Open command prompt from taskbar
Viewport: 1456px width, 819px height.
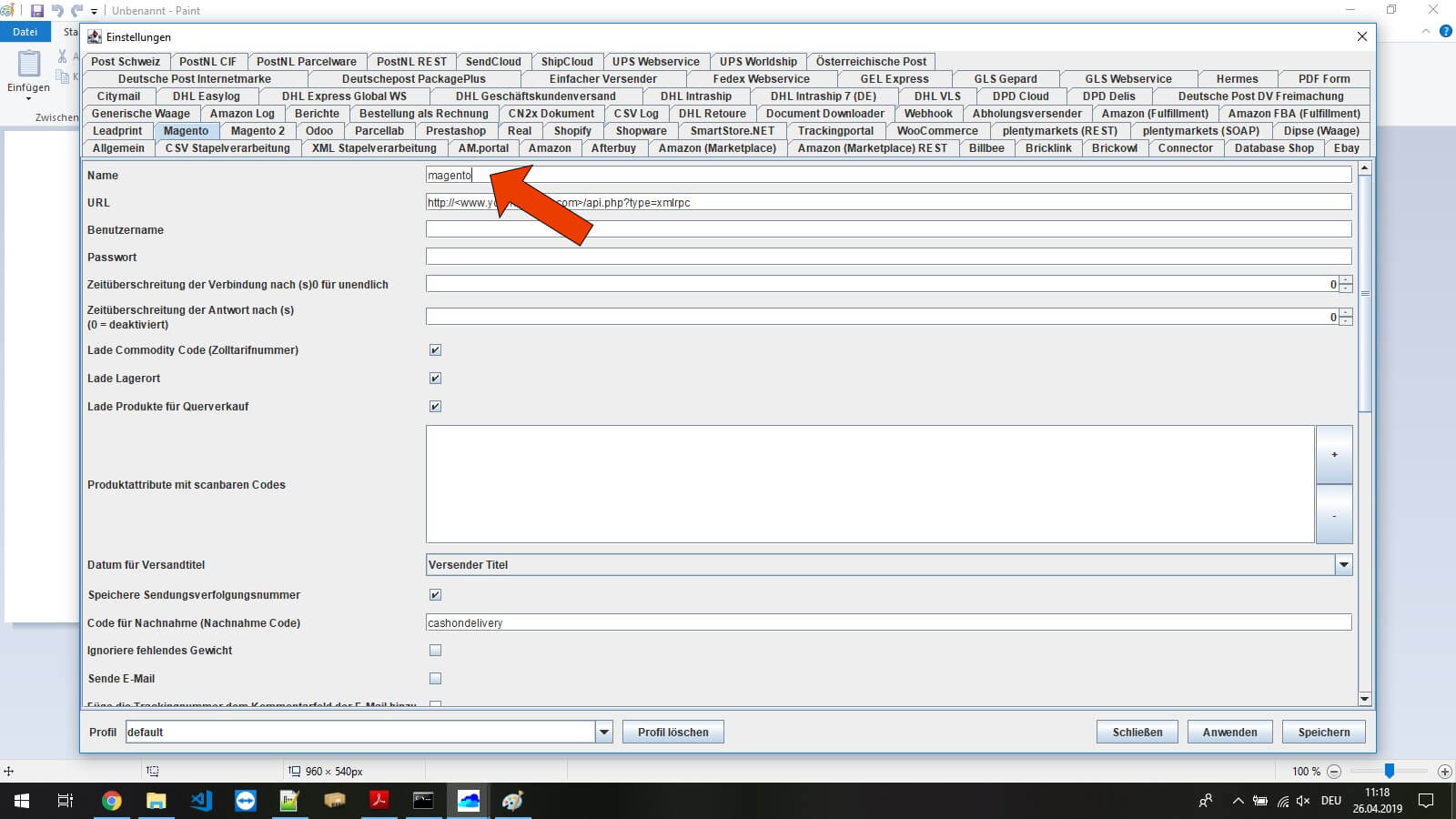coord(424,801)
